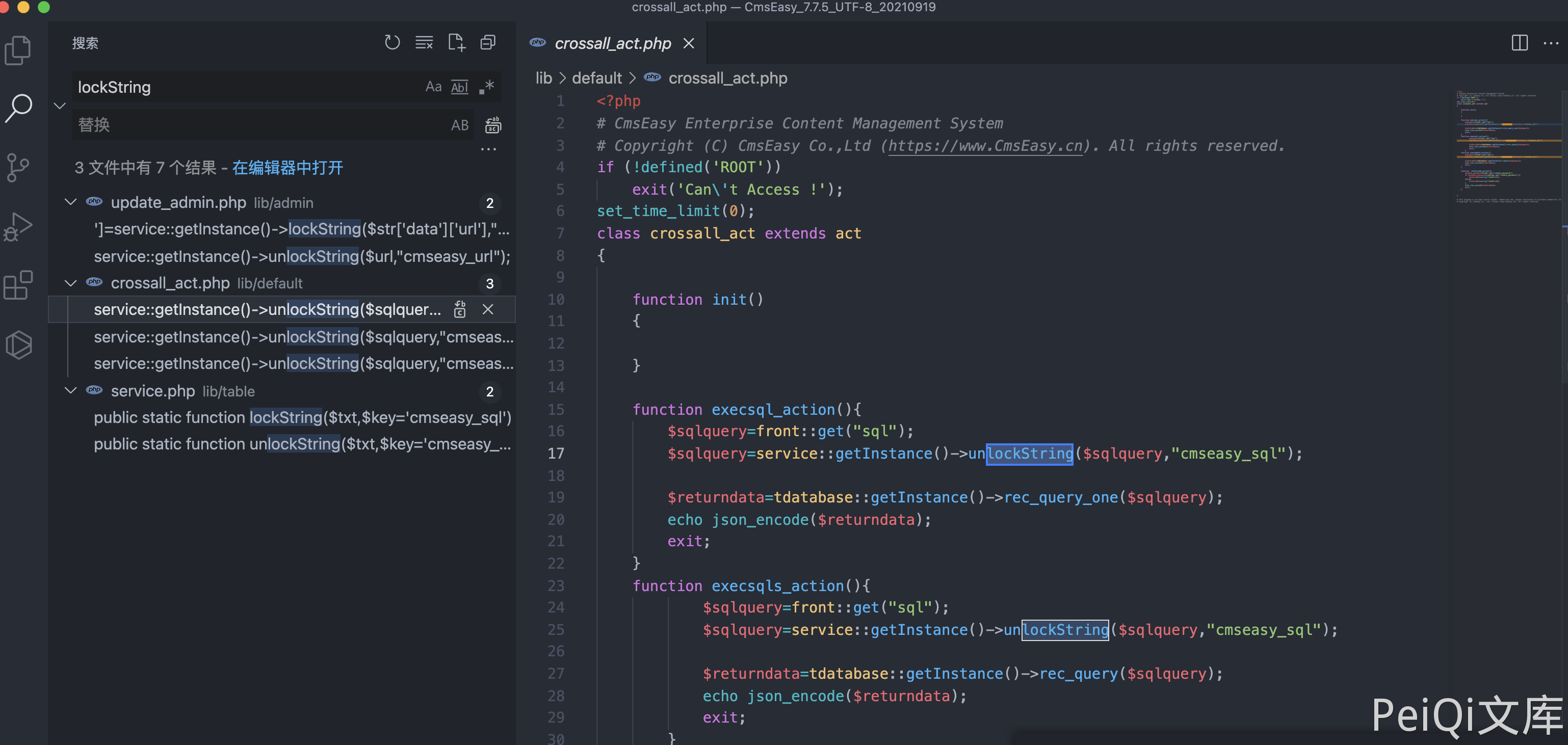Toggle the replace field chevron
Viewport: 1568px width, 745px height.
[60, 106]
